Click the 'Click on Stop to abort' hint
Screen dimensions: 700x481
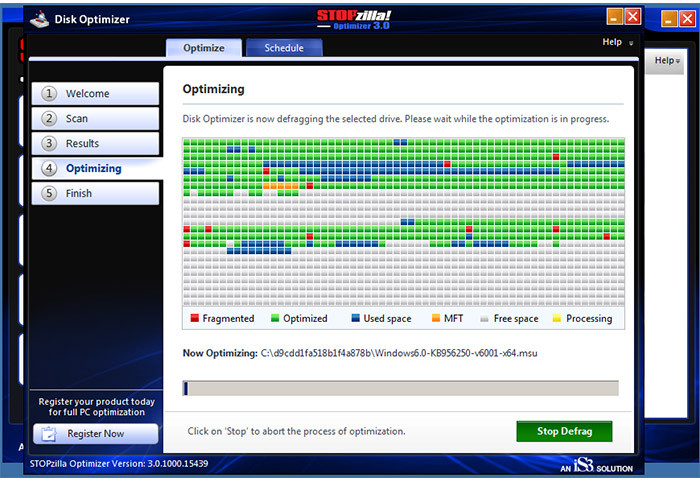296,431
